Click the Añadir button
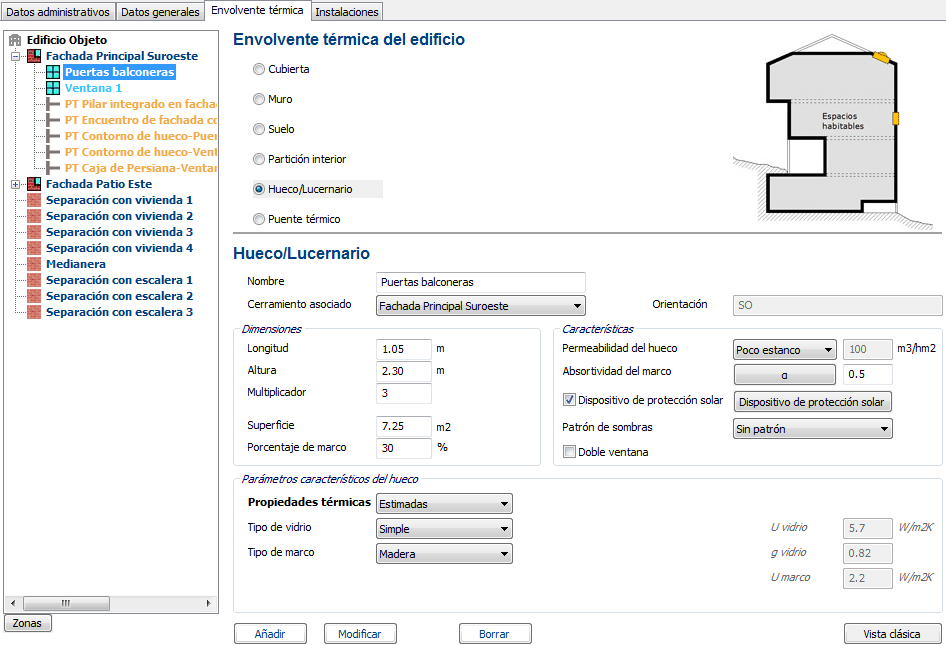Viewport: 946px width, 645px height. tap(270, 633)
